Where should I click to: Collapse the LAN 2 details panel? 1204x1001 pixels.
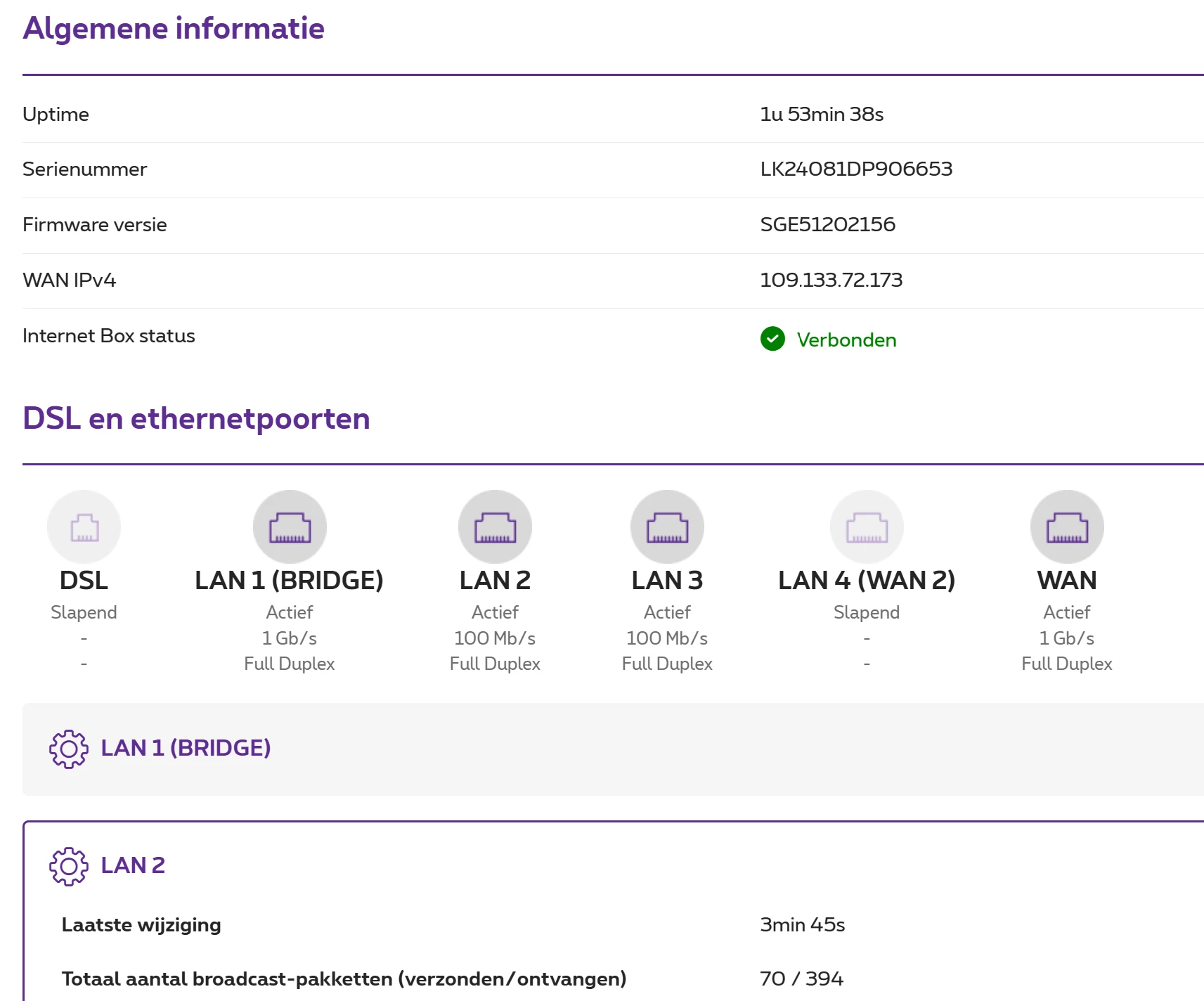click(133, 865)
